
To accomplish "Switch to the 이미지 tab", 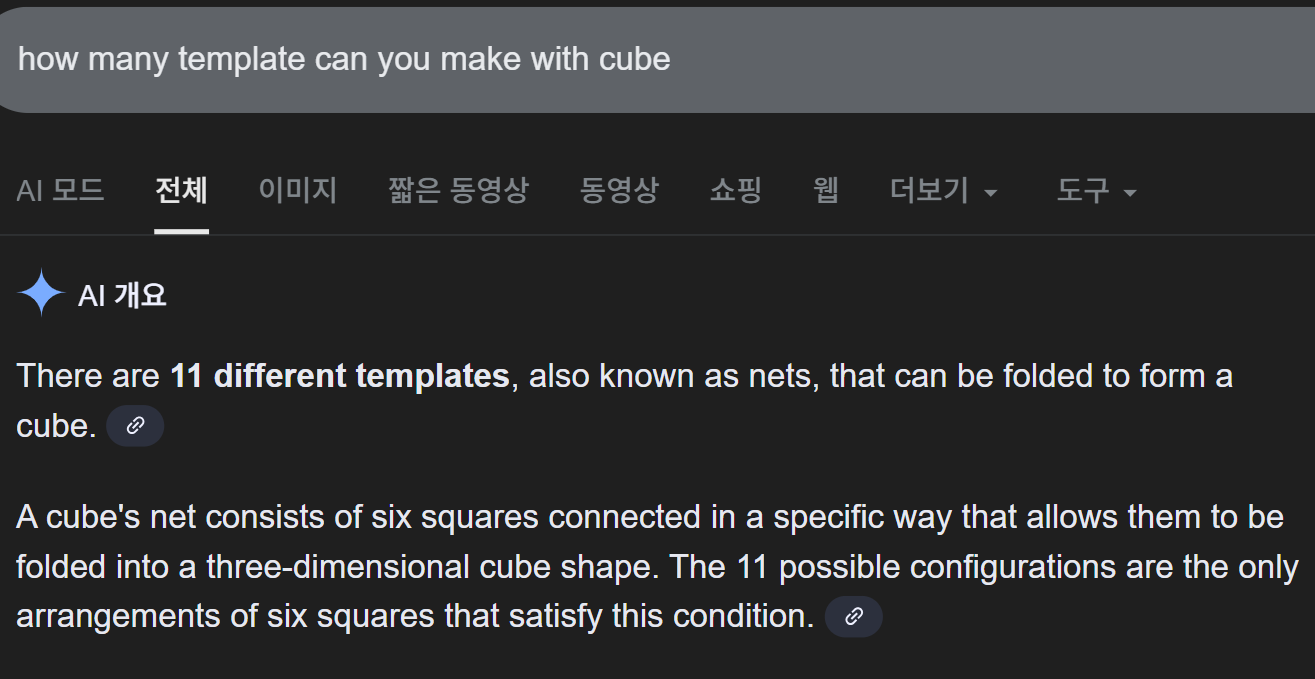I will coord(297,191).
